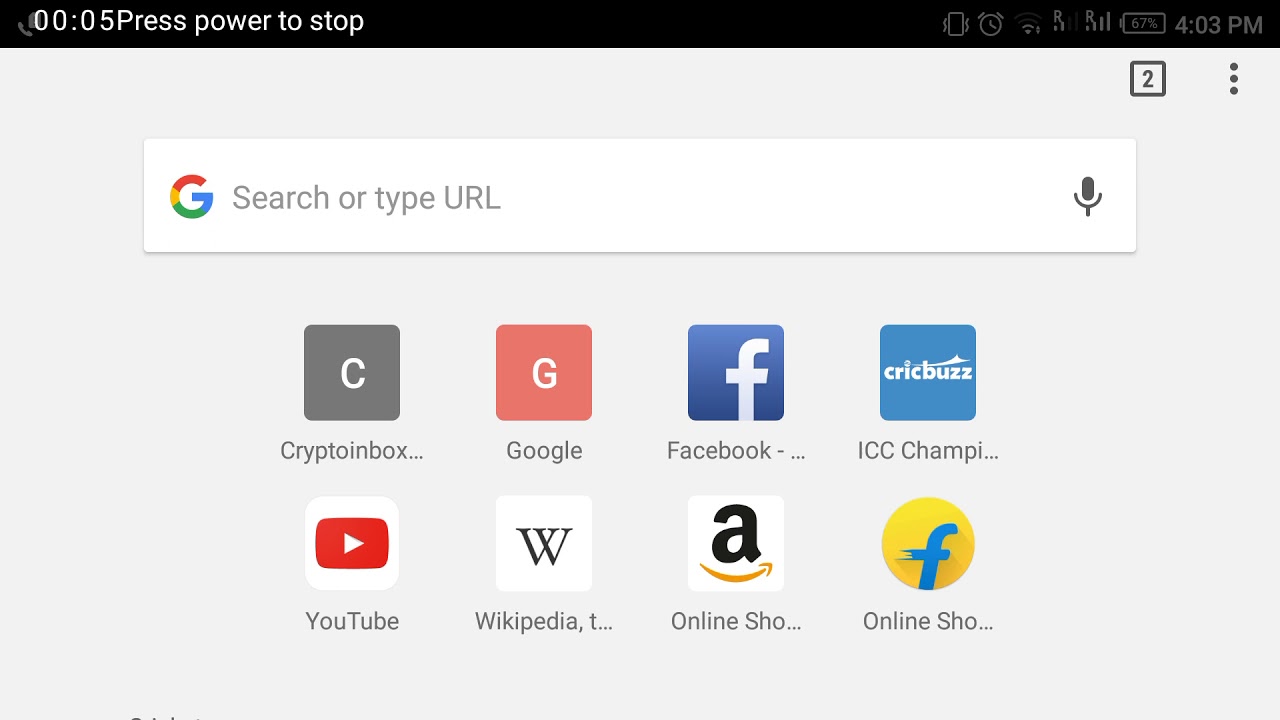Open the Amazon shopping shortcut
Image resolution: width=1280 pixels, height=720 pixels.
point(736,544)
